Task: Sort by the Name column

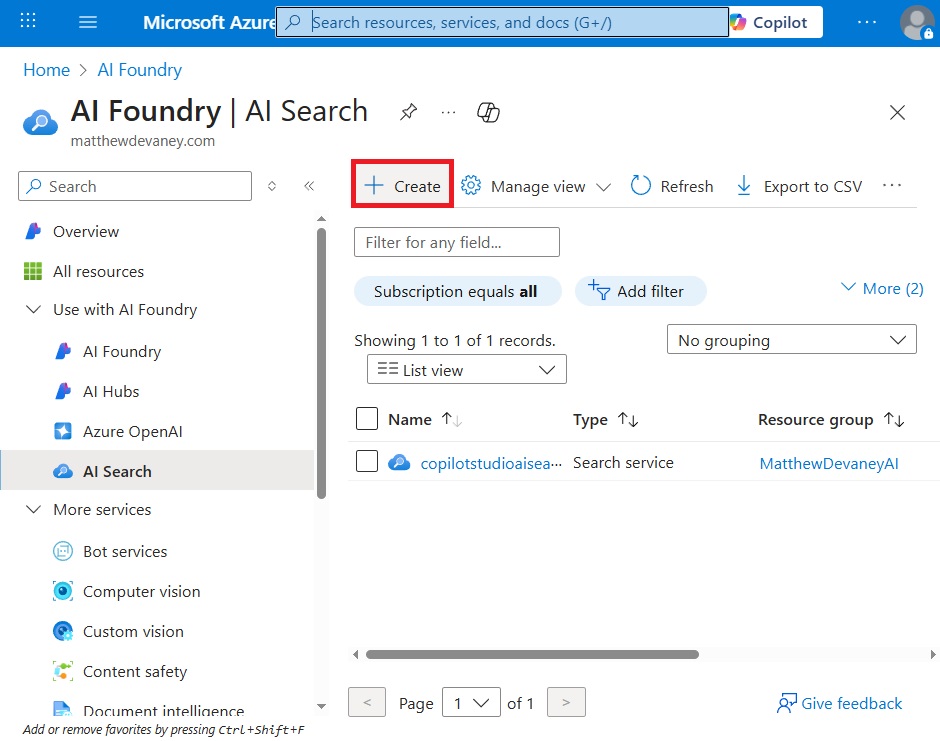Action: tap(425, 420)
